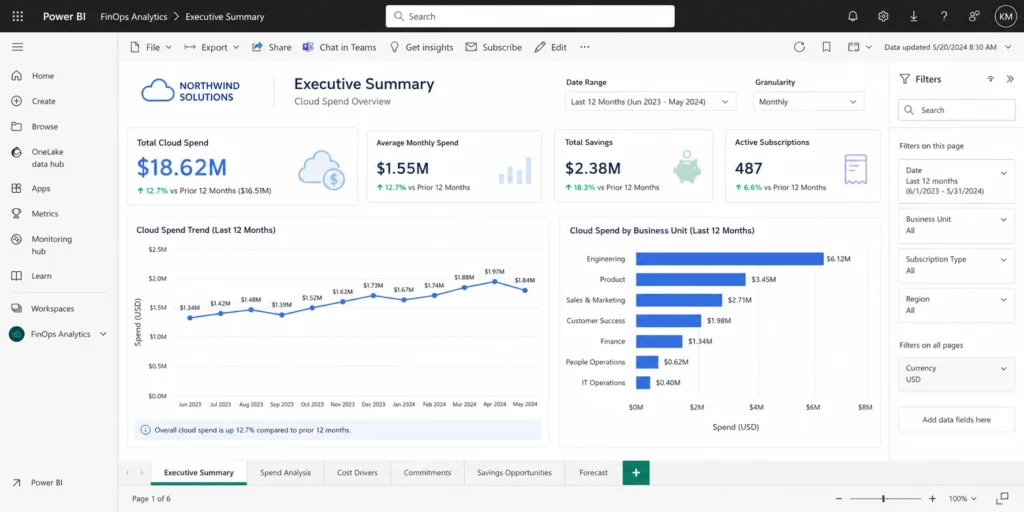1024x512 pixels.
Task: Click Add data fields here area
Action: [957, 420]
